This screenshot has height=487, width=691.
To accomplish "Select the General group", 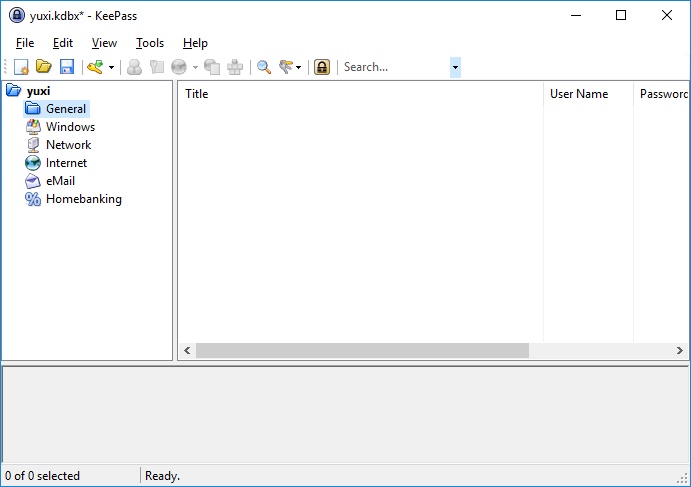I will pos(66,109).
